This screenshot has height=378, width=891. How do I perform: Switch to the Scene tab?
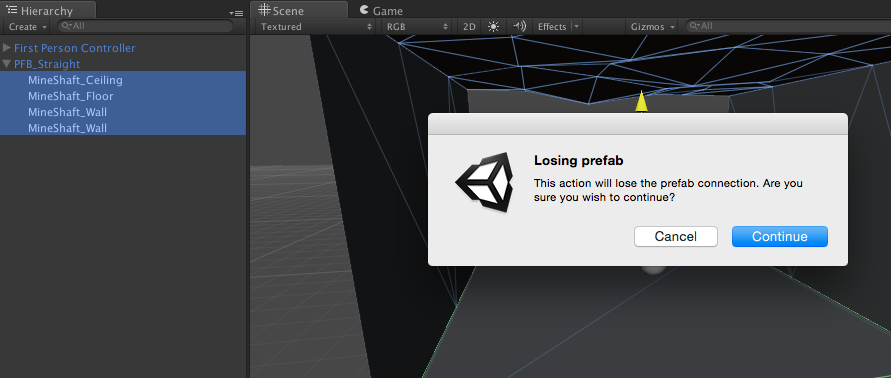[299, 10]
